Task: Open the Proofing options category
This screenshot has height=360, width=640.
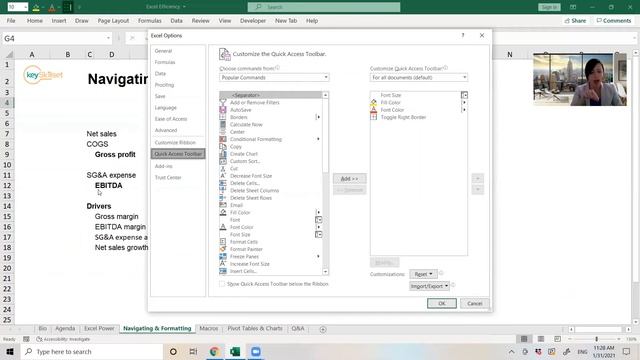Action: tap(178, 85)
